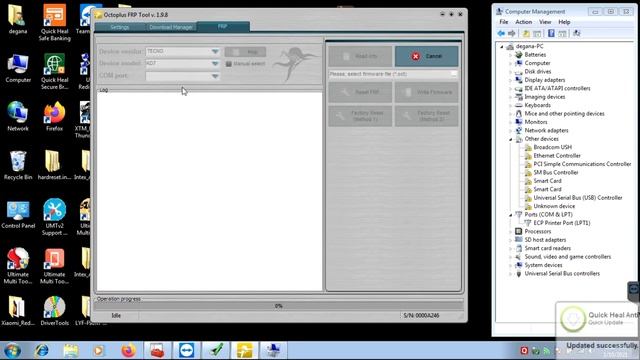This screenshot has height=360, width=640.
Task: Click Scan for hardware changes toolbar icon
Action: pos(577,33)
